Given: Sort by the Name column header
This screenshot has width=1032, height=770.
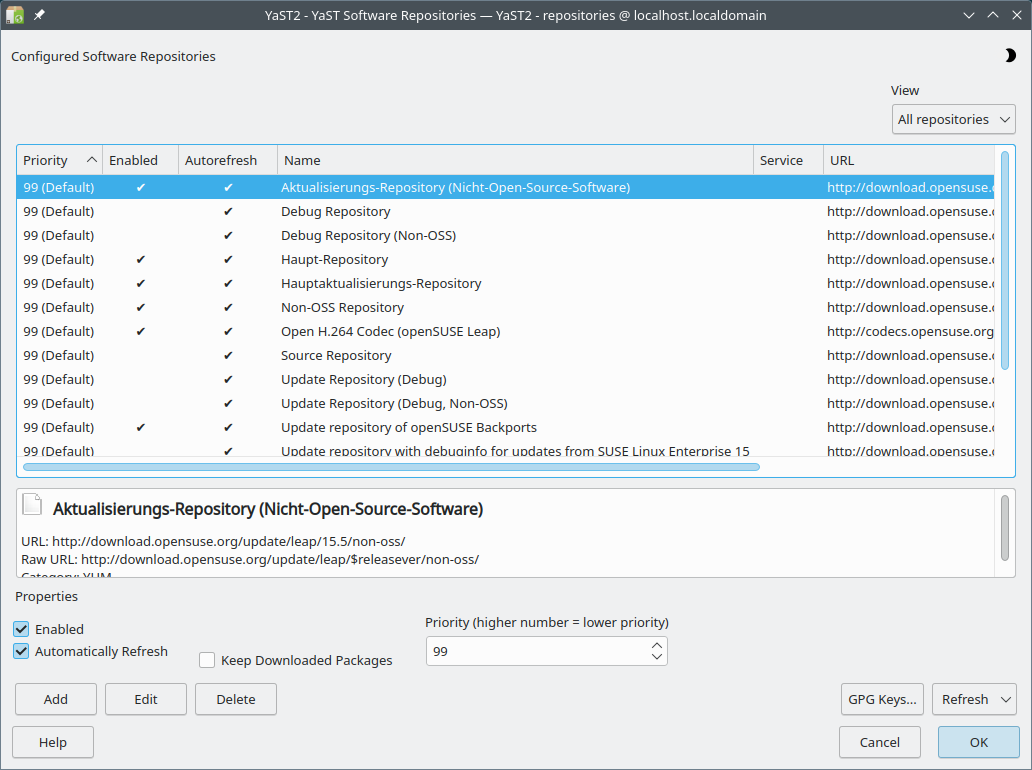Looking at the screenshot, I should (x=515, y=161).
